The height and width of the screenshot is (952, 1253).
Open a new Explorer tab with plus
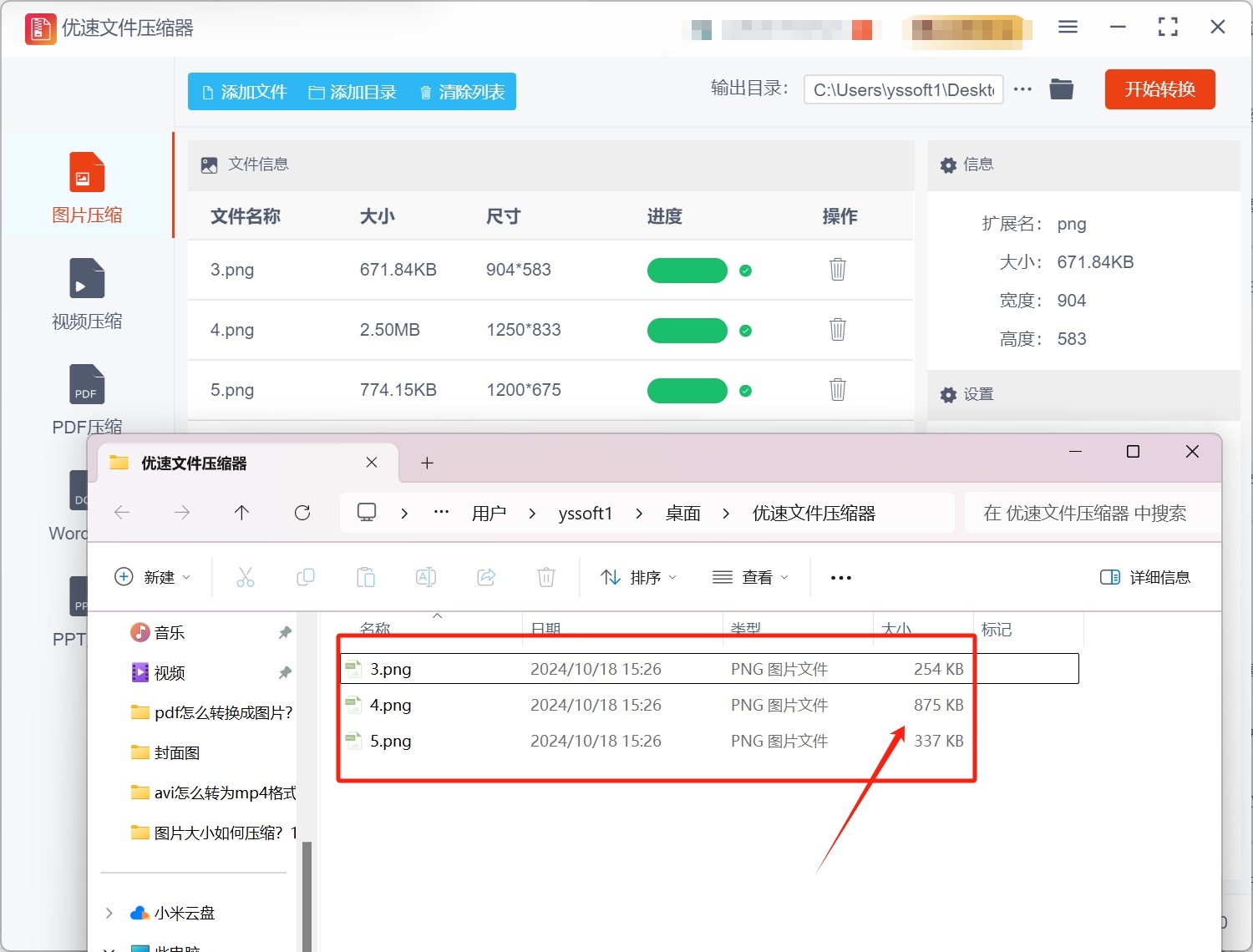(x=427, y=463)
